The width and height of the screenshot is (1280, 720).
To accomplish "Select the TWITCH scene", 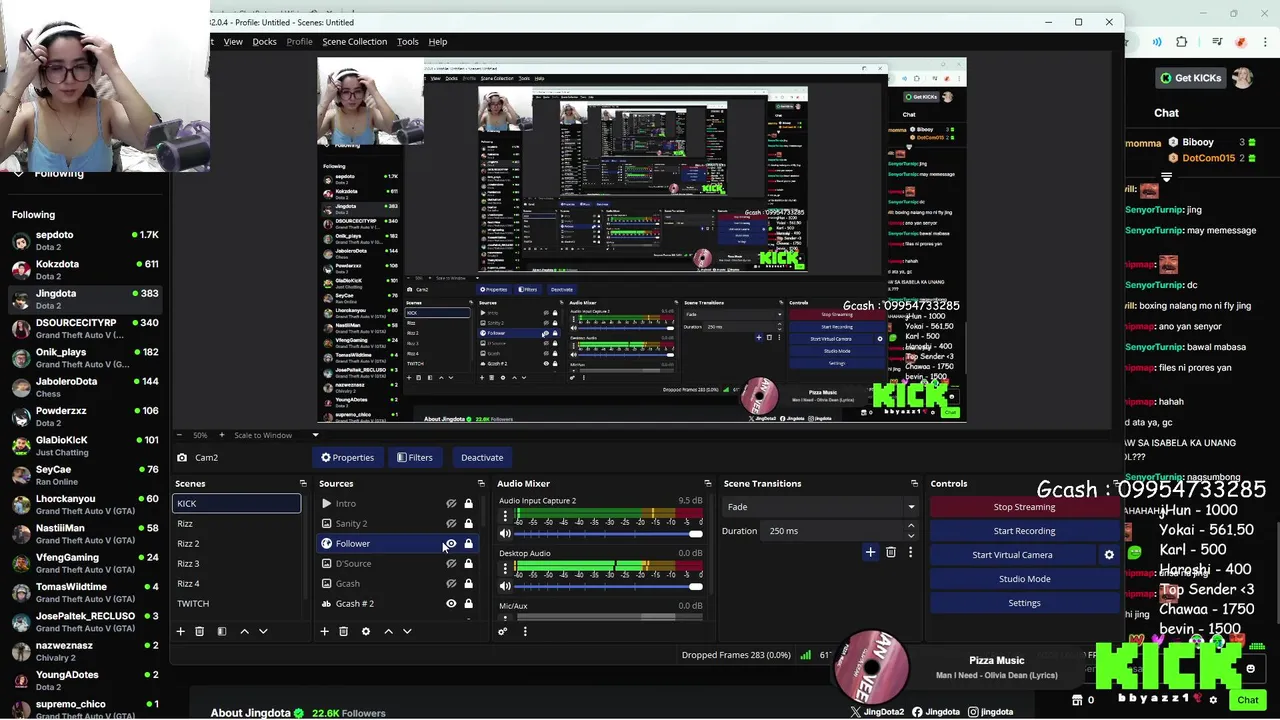I will 237,604.
